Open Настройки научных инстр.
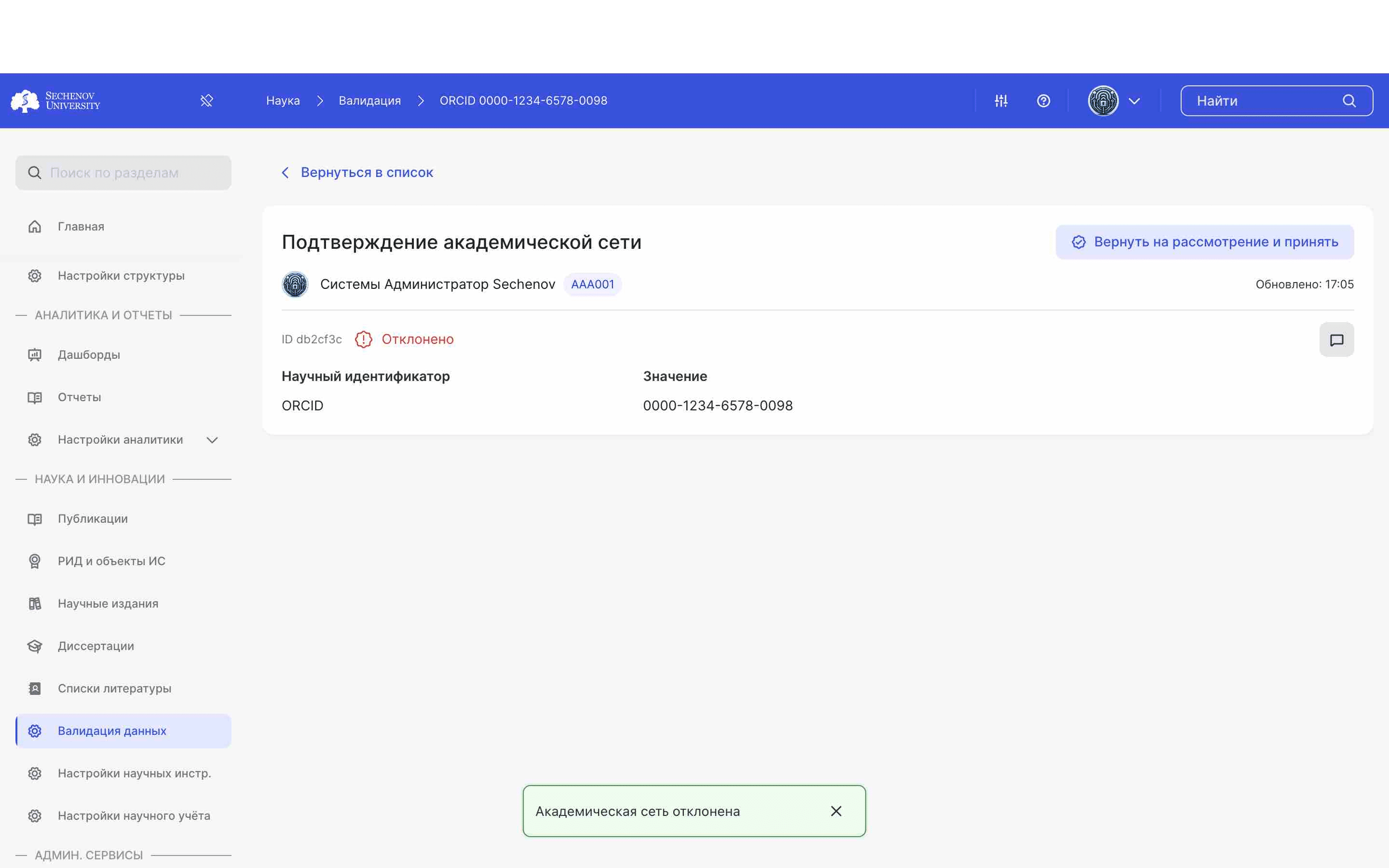The height and width of the screenshot is (868, 1389). pyautogui.click(x=123, y=774)
